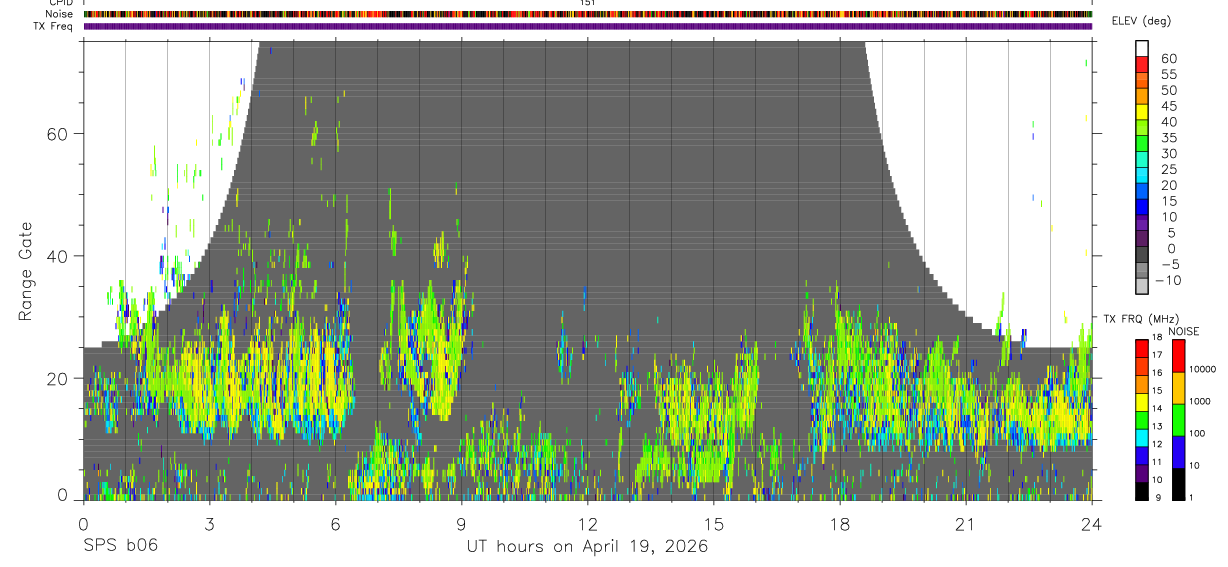The height and width of the screenshot is (567, 1228).
Task: Click the y-axis tick label "60"
Action: click(57, 134)
